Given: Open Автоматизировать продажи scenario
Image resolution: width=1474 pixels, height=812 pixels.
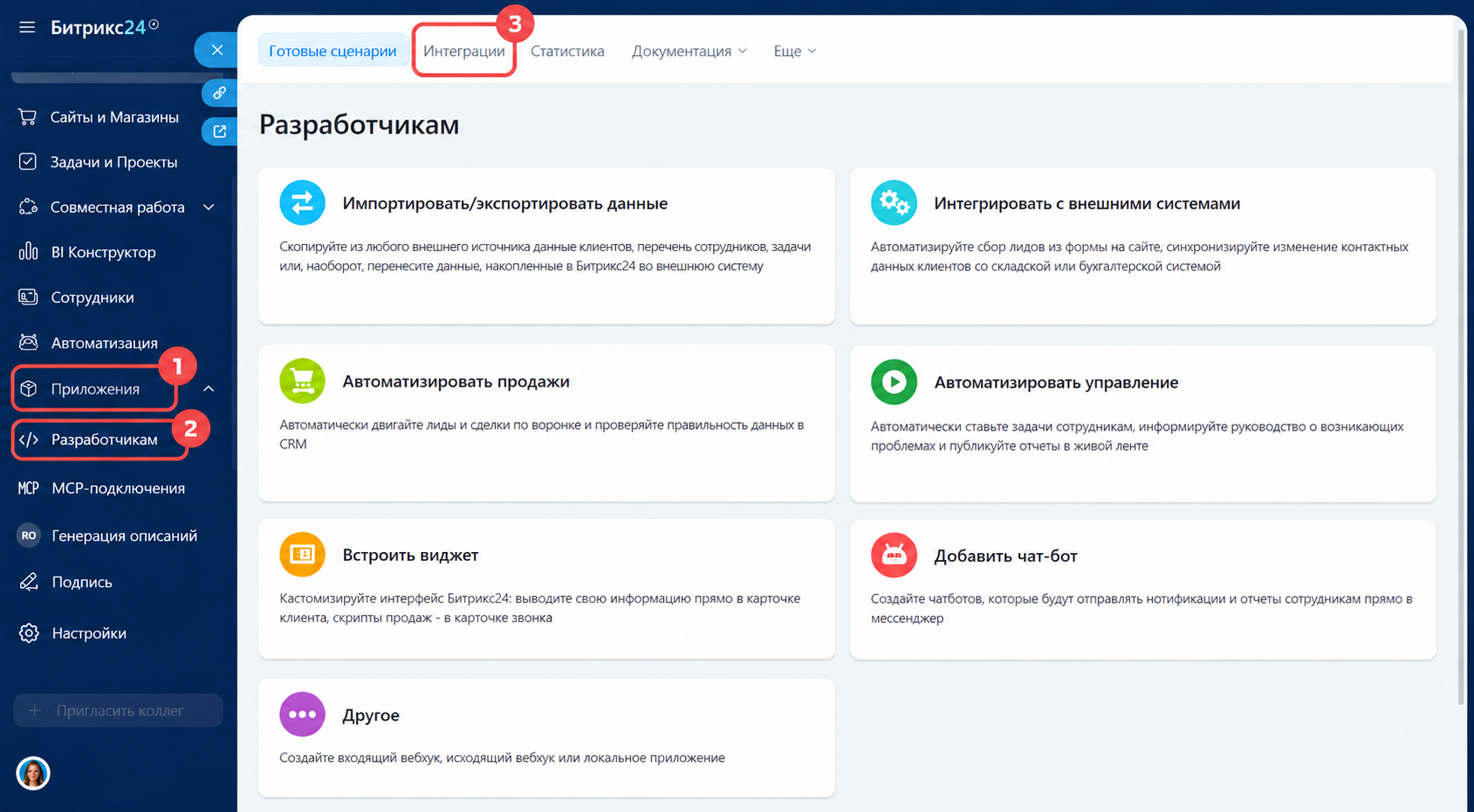Looking at the screenshot, I should point(456,382).
